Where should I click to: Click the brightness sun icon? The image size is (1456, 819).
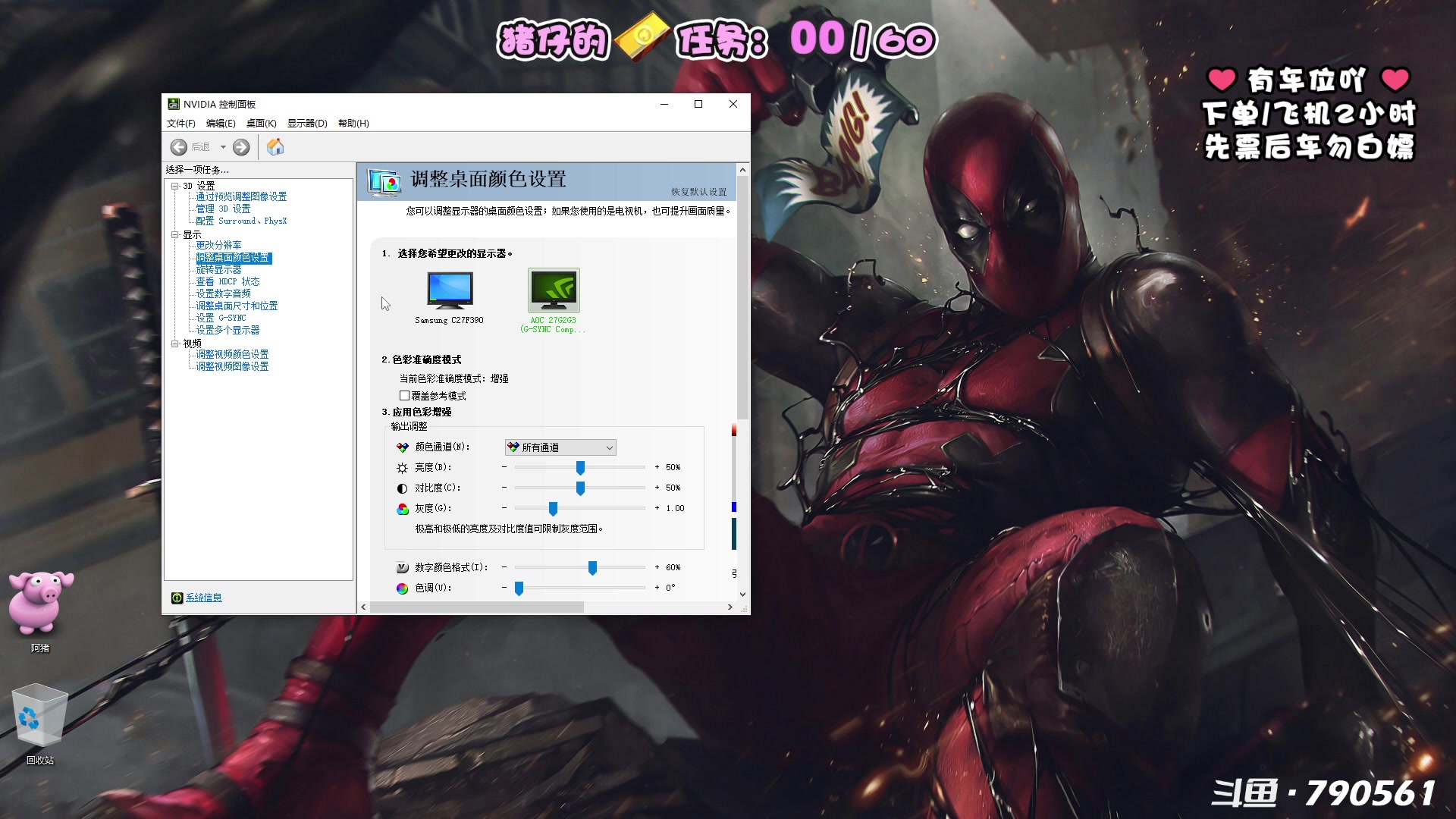click(x=402, y=468)
